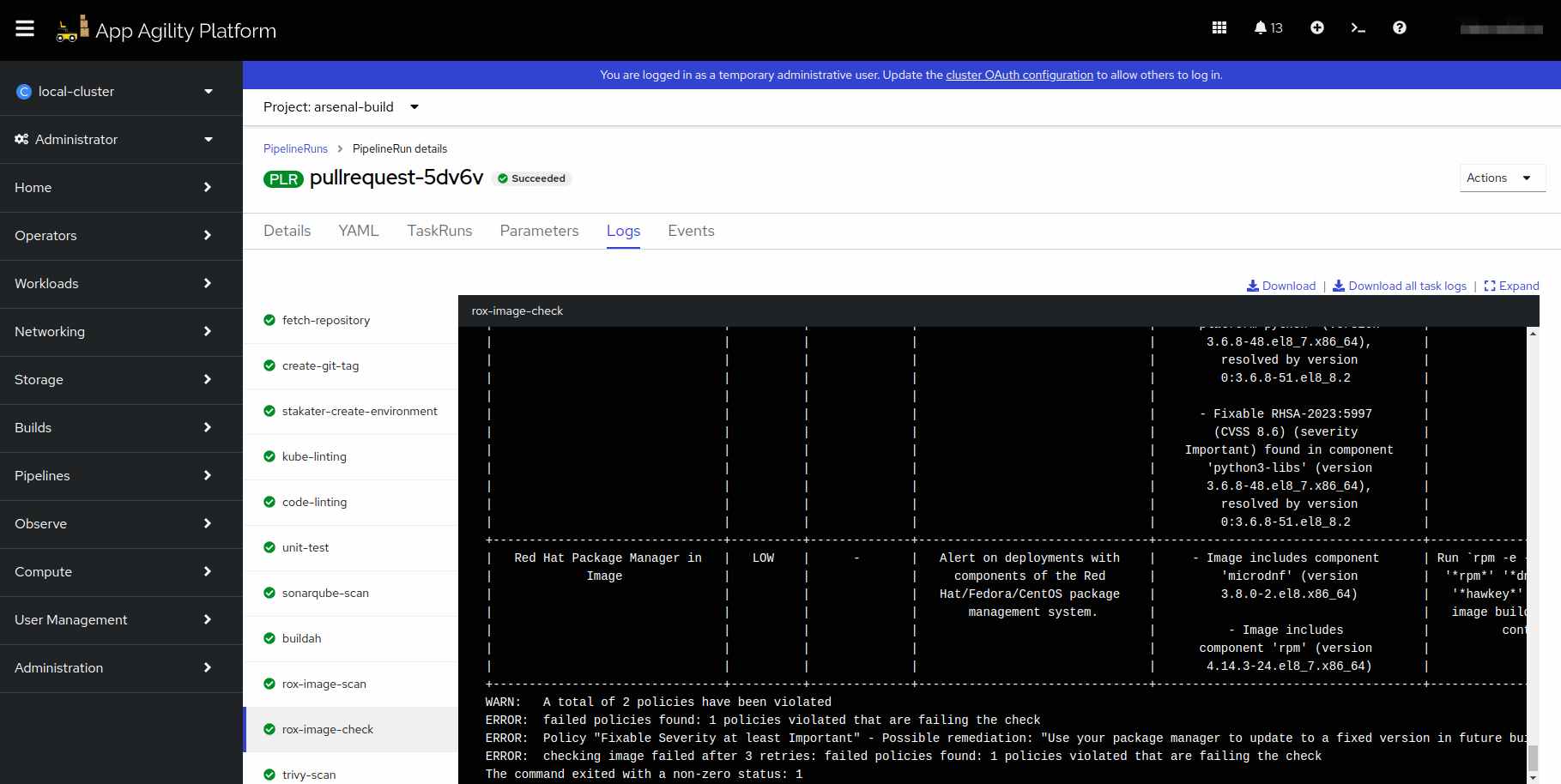
Task: Open the help question mark icon
Action: (x=1400, y=27)
